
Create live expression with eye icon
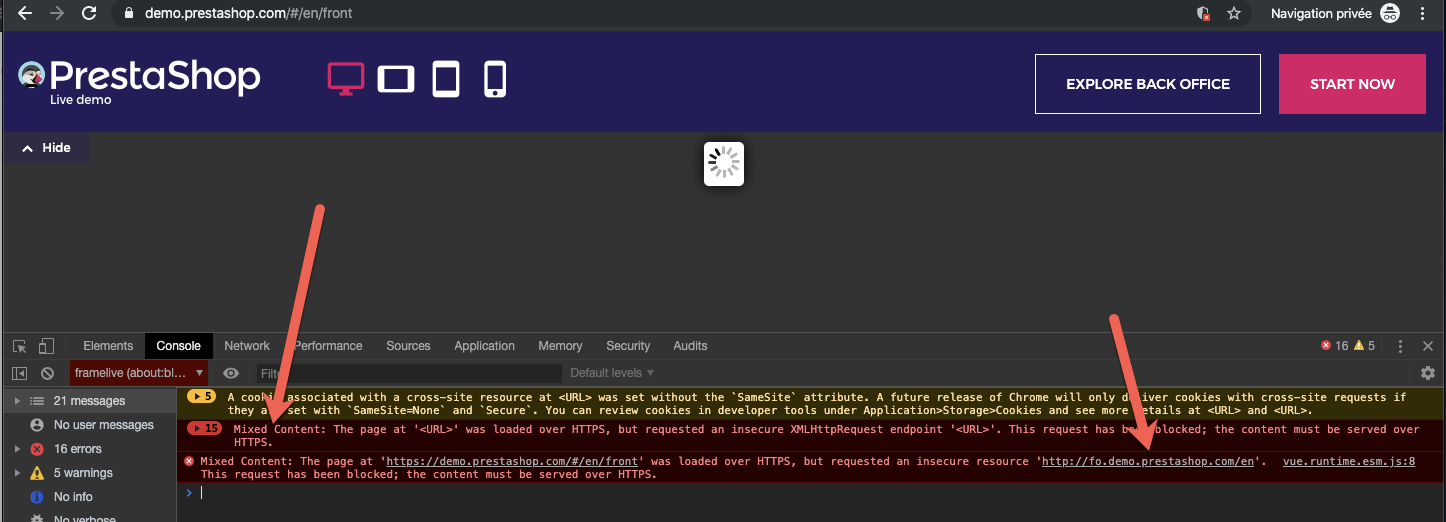coord(231,373)
